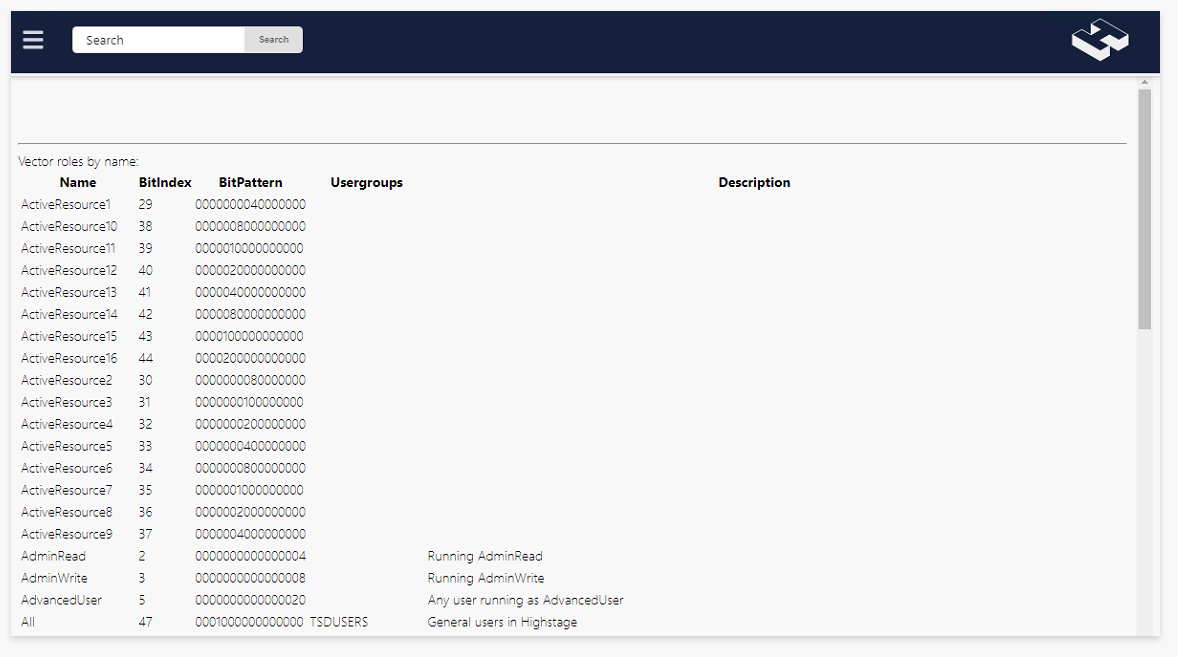Screen dimensions: 1178x657
Task: Select the ActiveResource2 name cell
Action: pyautogui.click(x=67, y=380)
